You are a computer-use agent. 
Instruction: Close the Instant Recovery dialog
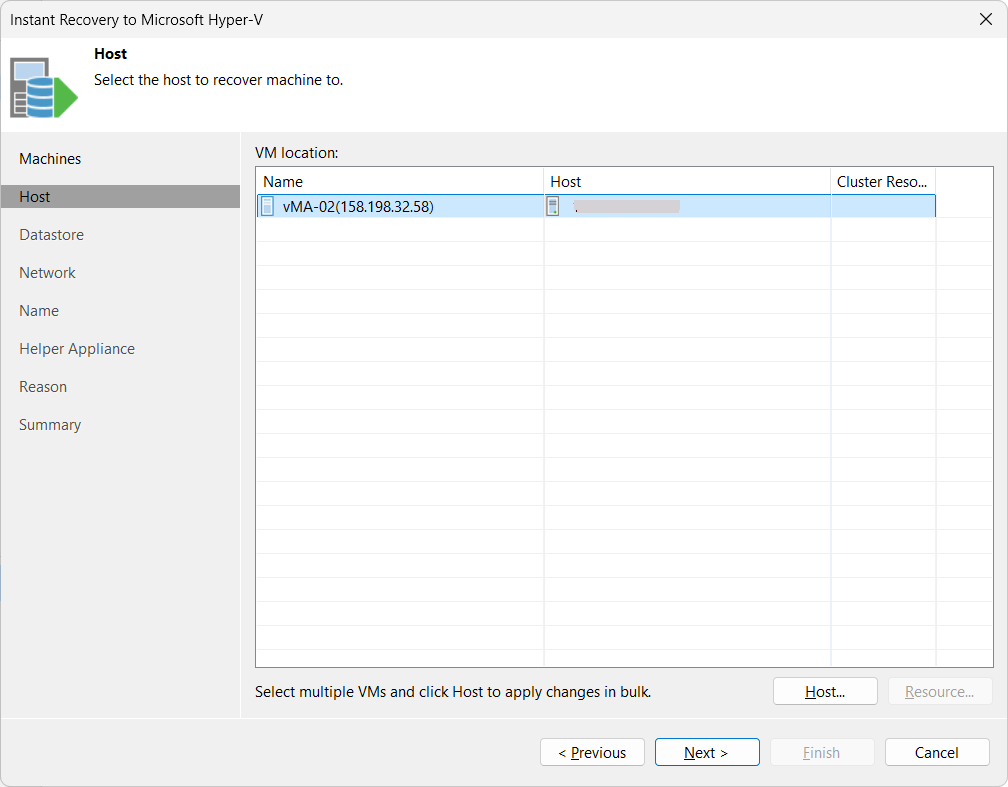tap(986, 19)
